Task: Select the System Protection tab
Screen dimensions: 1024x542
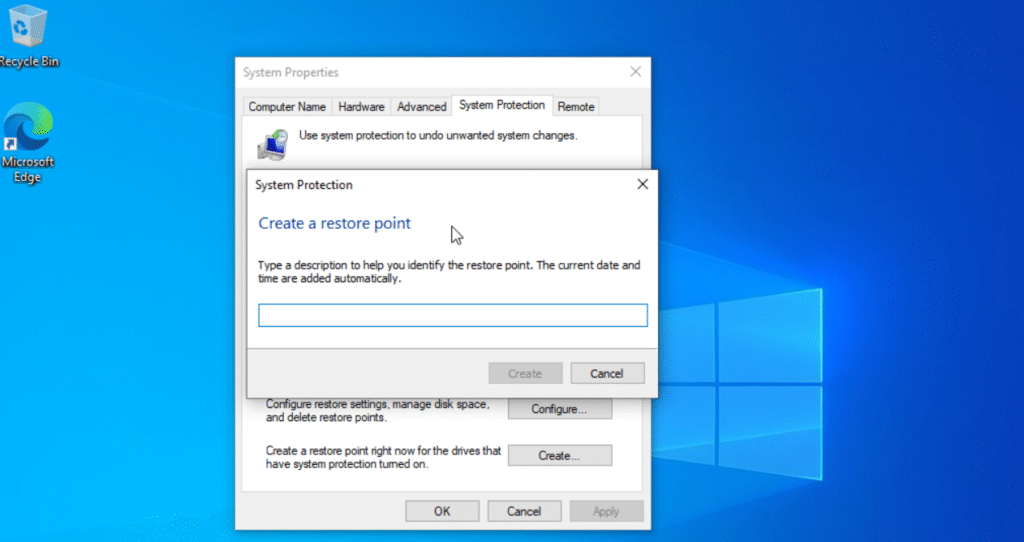Action: 502,105
